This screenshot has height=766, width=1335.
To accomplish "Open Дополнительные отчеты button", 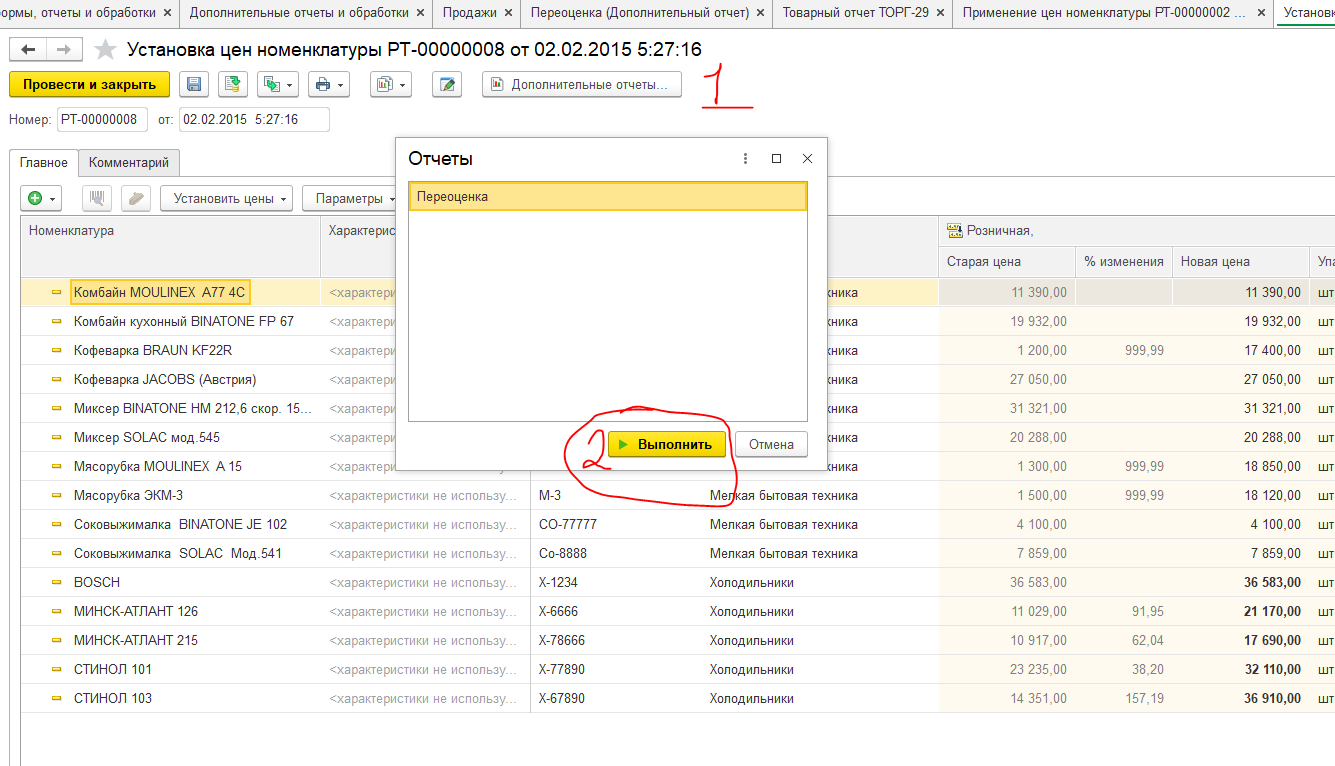I will pyautogui.click(x=582, y=85).
